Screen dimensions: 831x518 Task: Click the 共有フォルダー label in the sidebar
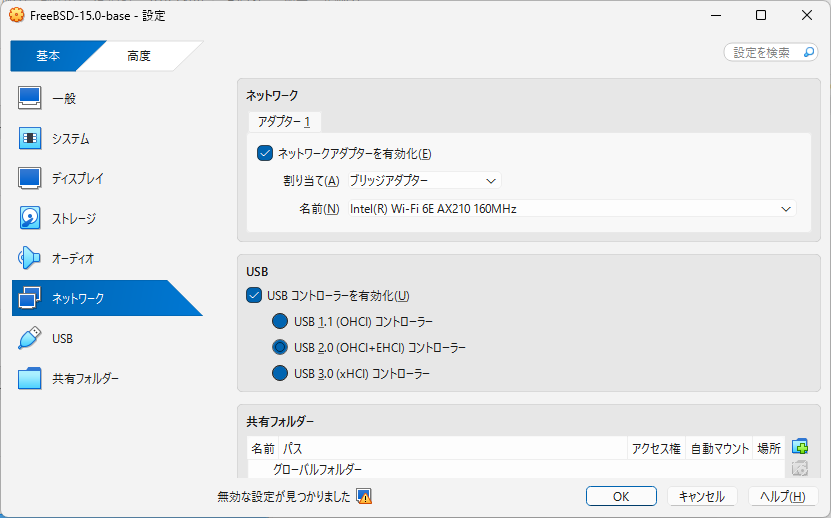tap(85, 379)
